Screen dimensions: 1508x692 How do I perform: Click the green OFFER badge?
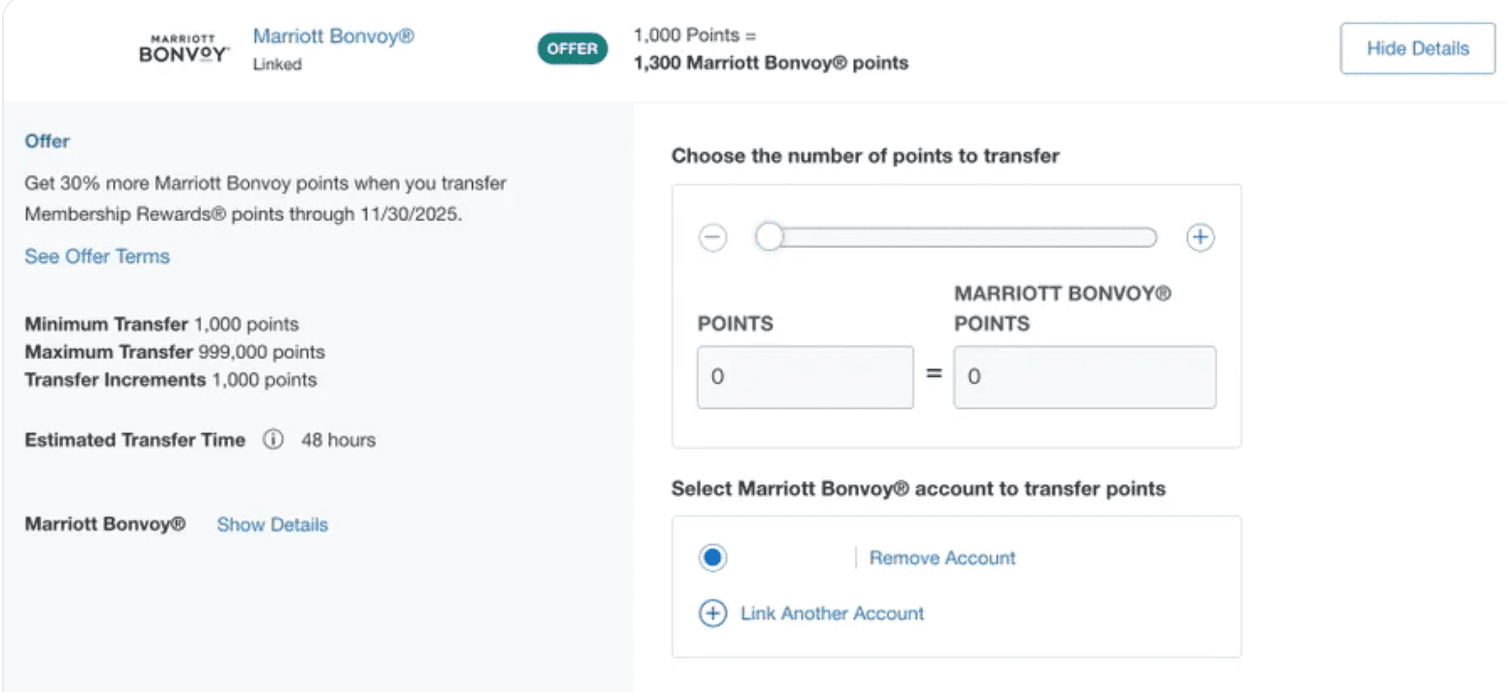click(572, 47)
